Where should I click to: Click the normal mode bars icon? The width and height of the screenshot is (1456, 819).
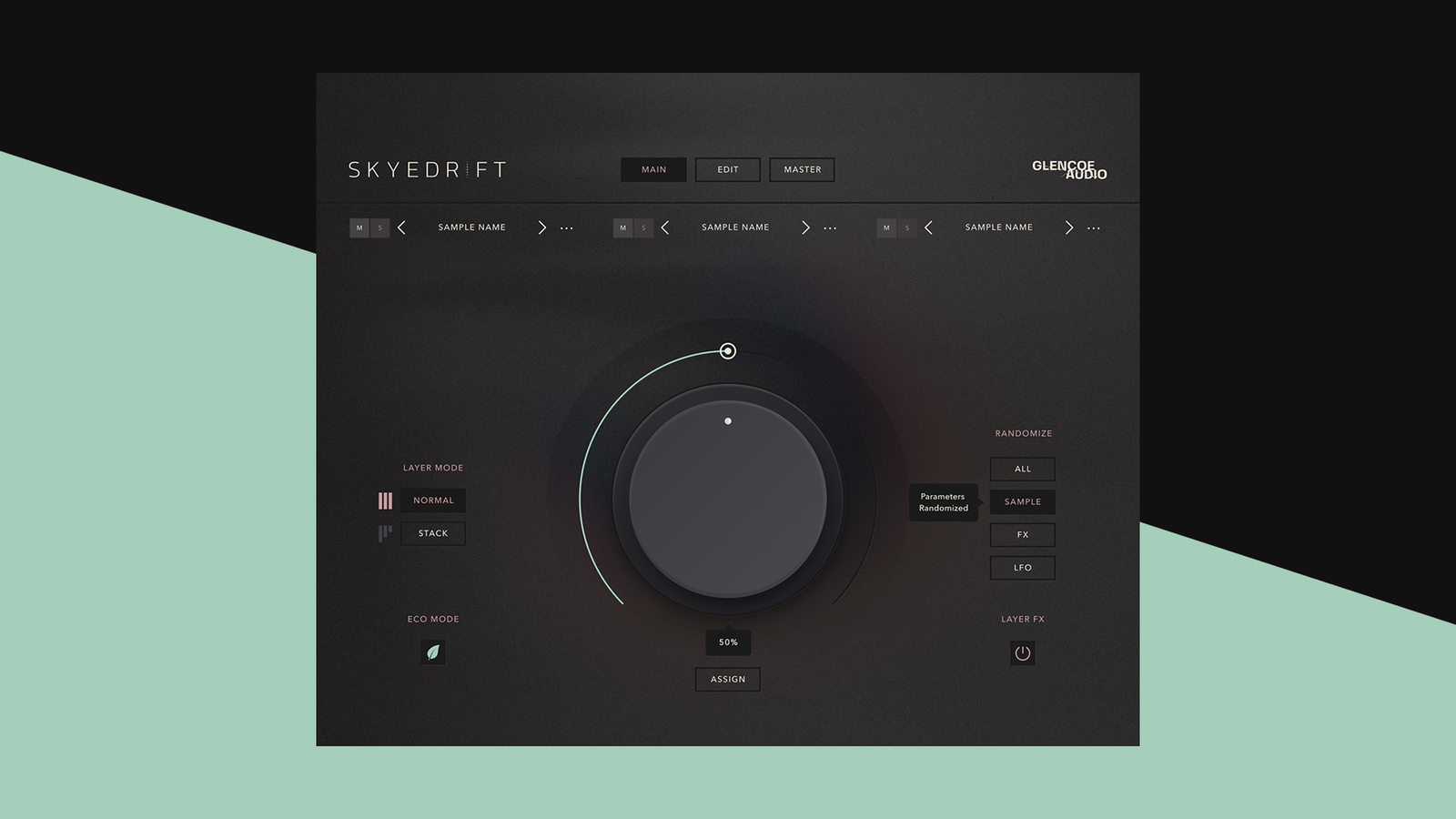click(385, 500)
